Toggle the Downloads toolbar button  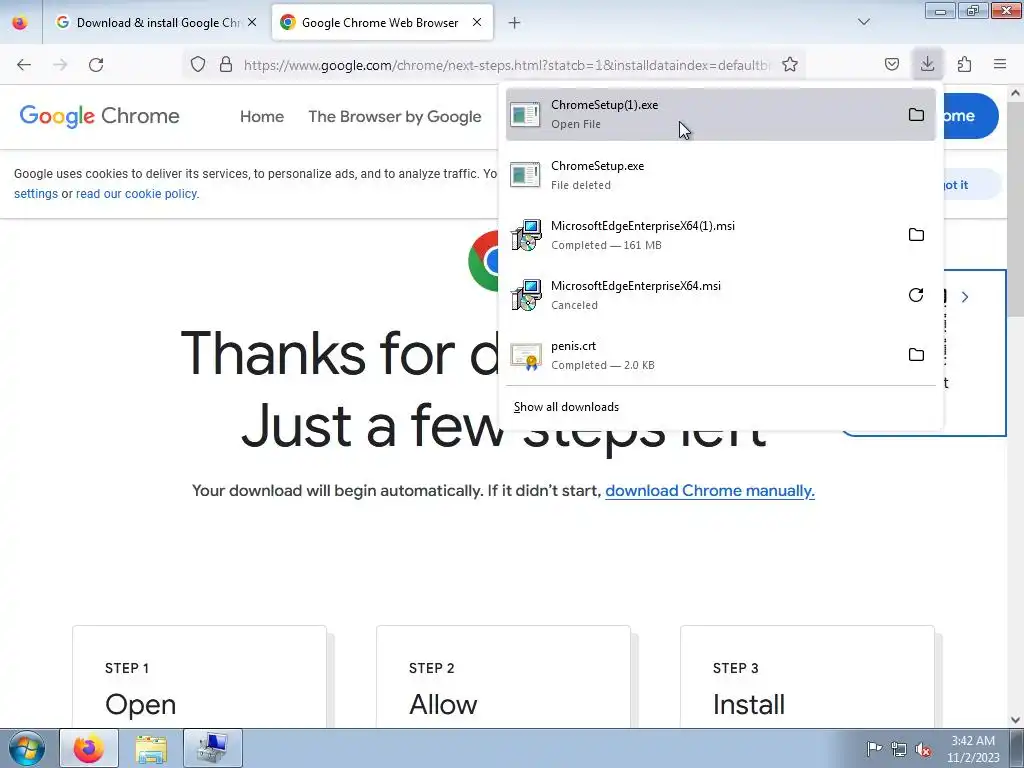[x=927, y=64]
